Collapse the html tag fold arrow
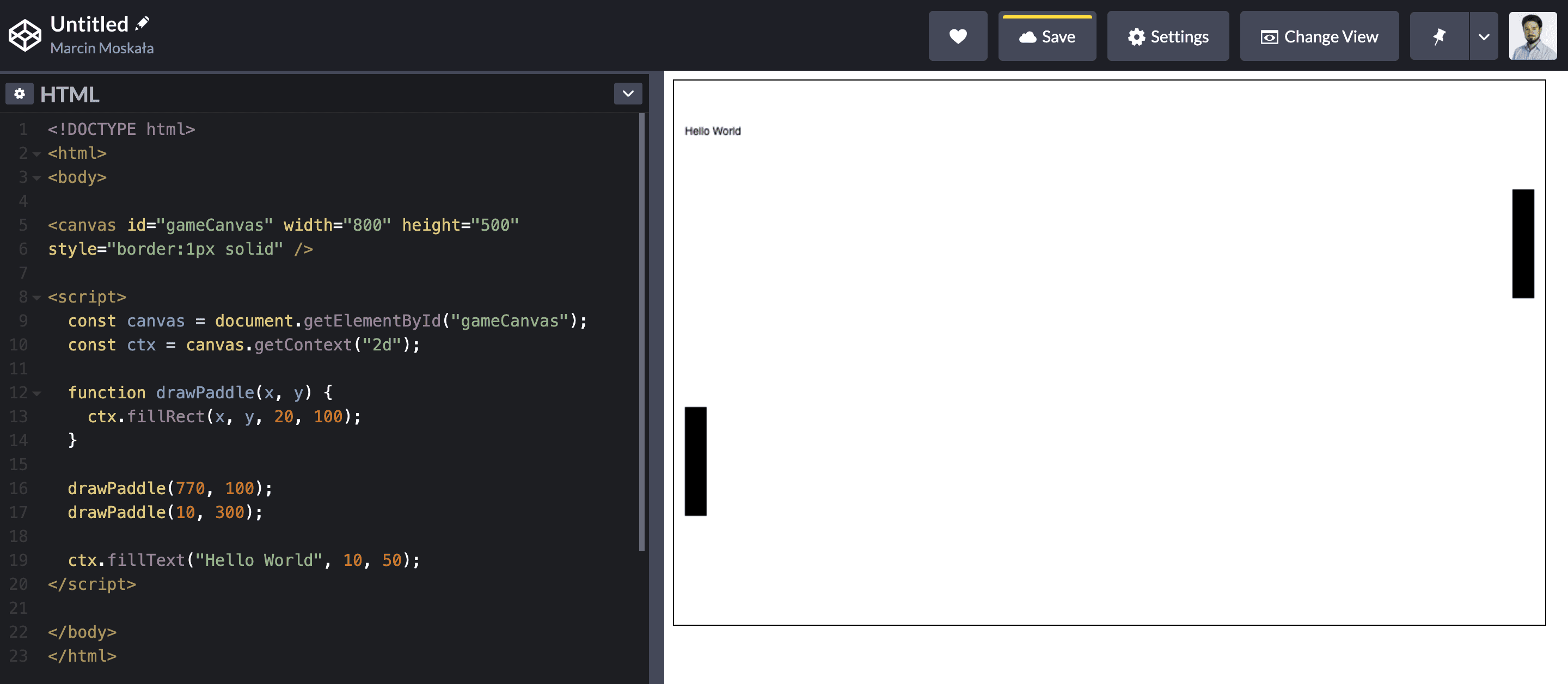 tap(36, 154)
